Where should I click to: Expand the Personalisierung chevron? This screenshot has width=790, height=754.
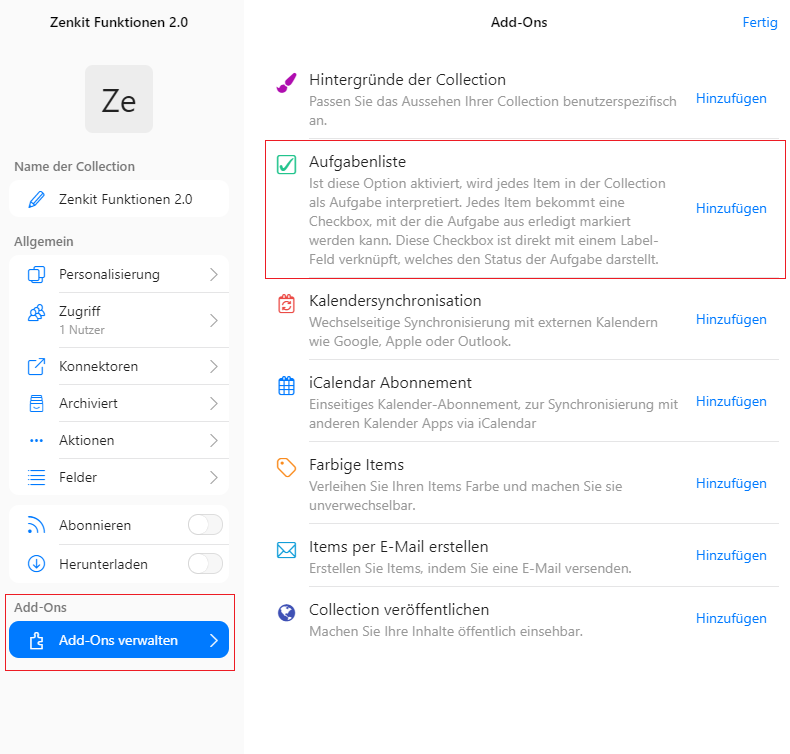pyautogui.click(x=214, y=275)
